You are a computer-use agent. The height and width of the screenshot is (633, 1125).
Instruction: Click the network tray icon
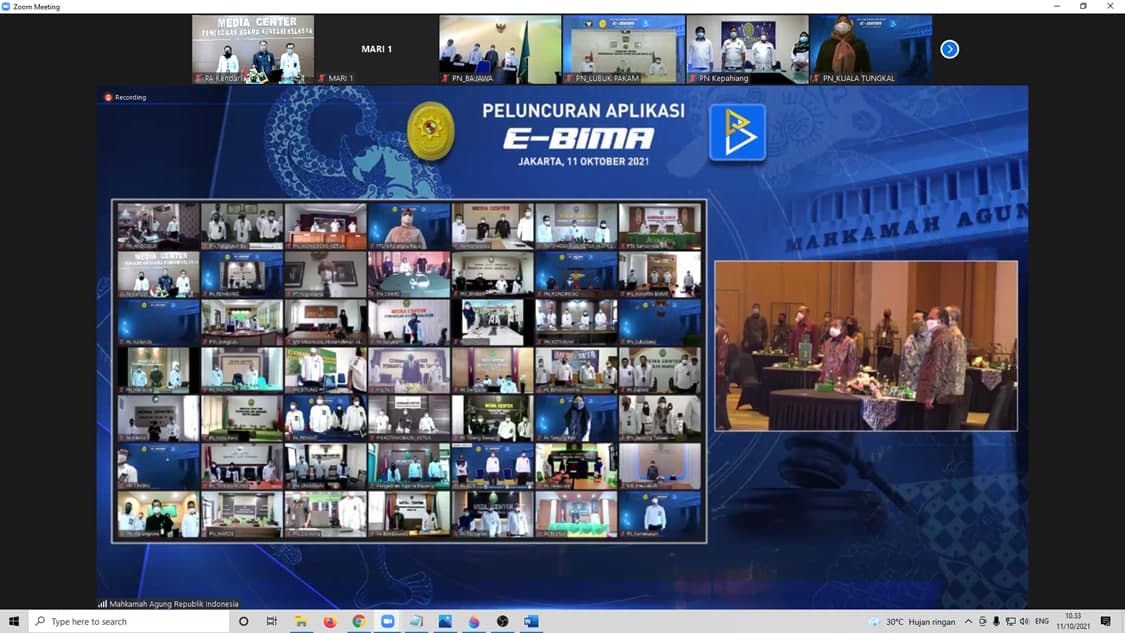[x=1010, y=622]
